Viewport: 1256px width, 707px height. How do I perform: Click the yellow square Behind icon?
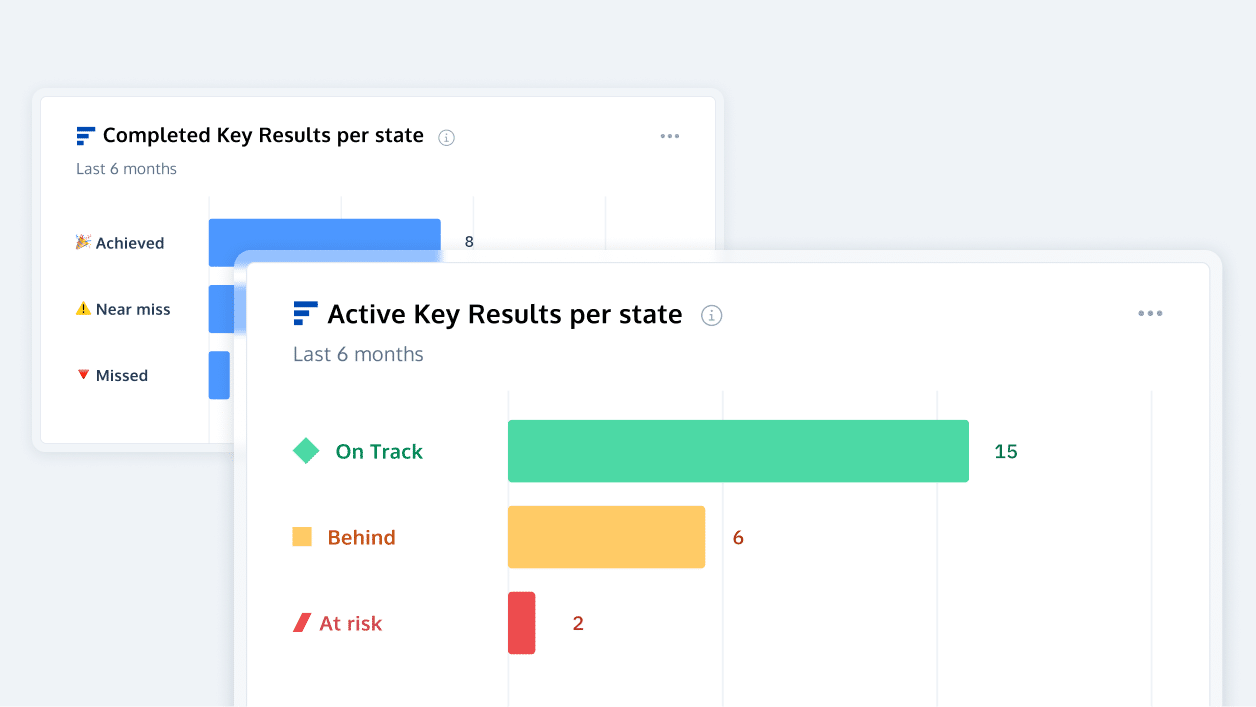coord(302,537)
